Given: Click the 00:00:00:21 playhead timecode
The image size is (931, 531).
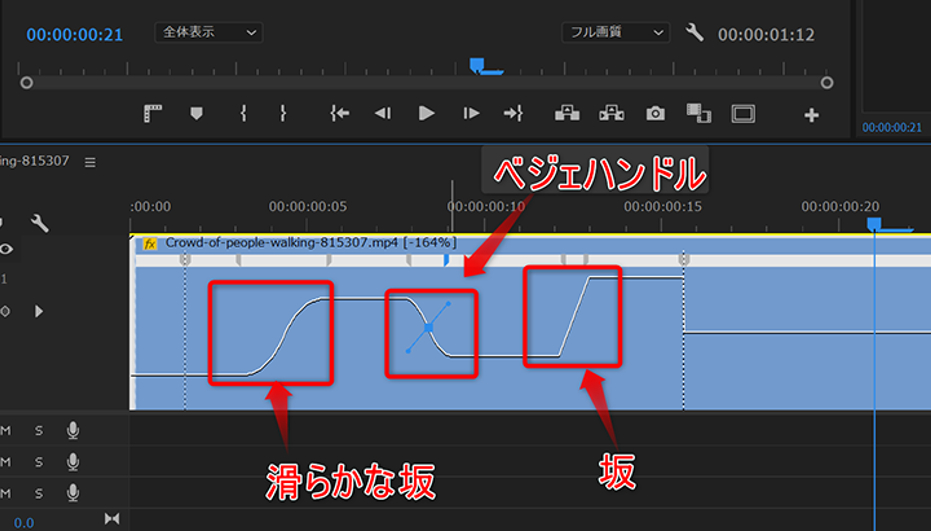Looking at the screenshot, I should tap(75, 34).
